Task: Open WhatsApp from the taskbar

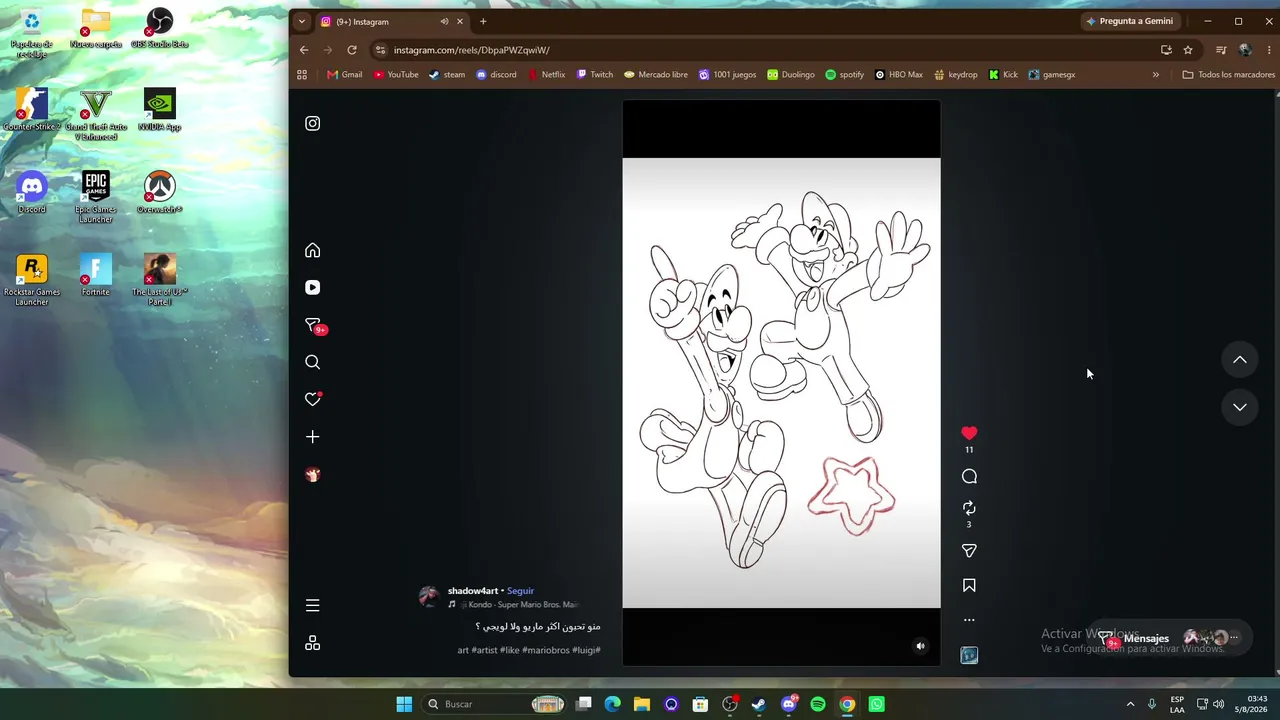Action: (877, 704)
